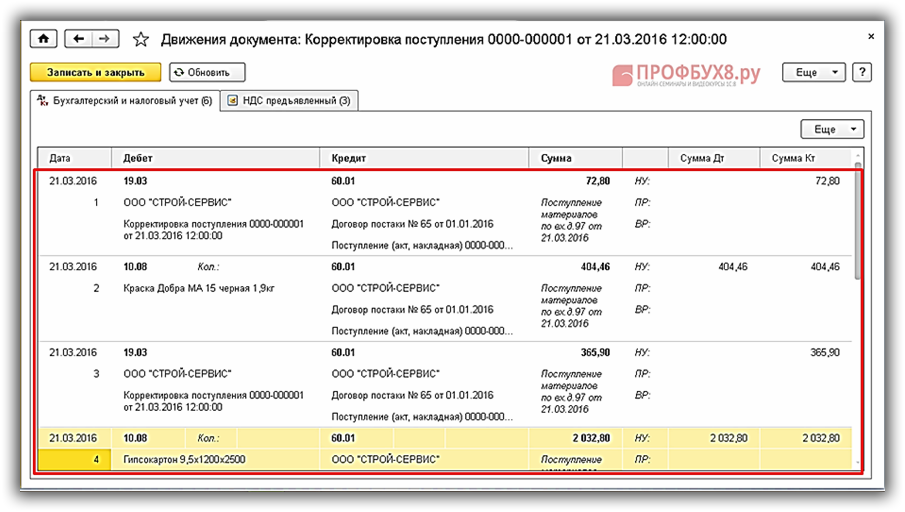Open top toolbar Еще dropdown

(x=814, y=72)
